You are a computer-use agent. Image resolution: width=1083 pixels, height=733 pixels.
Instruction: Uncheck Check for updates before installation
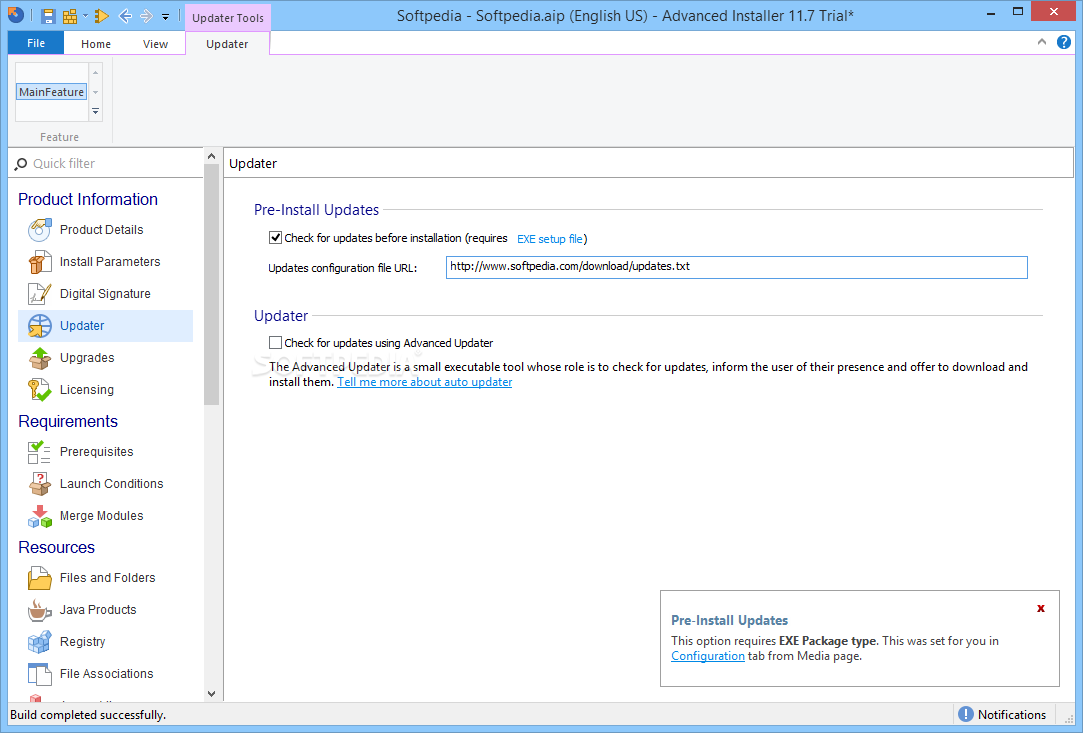point(276,238)
